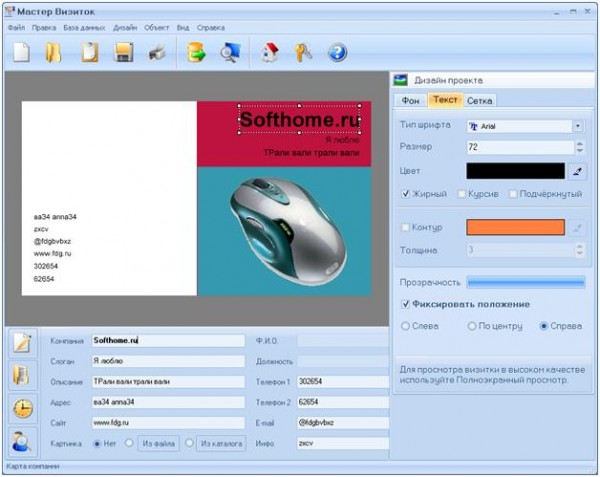The image size is (600, 477).
Task: Switch to the Сетка tab
Action: point(480,101)
